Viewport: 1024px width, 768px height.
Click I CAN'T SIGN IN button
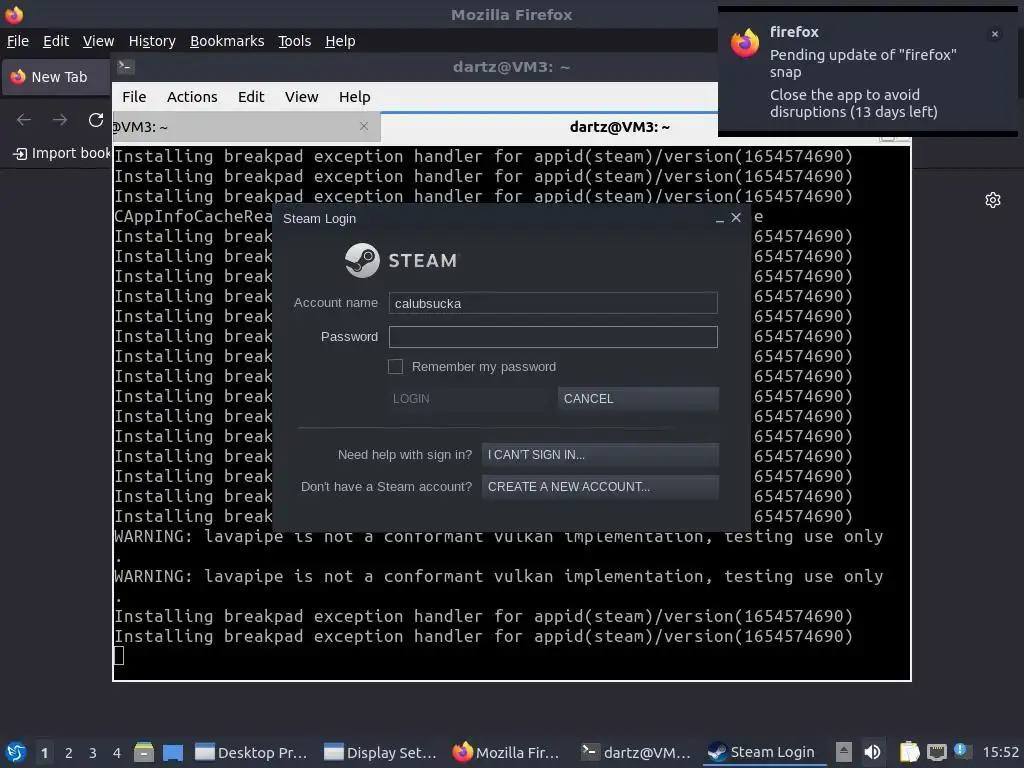click(600, 455)
